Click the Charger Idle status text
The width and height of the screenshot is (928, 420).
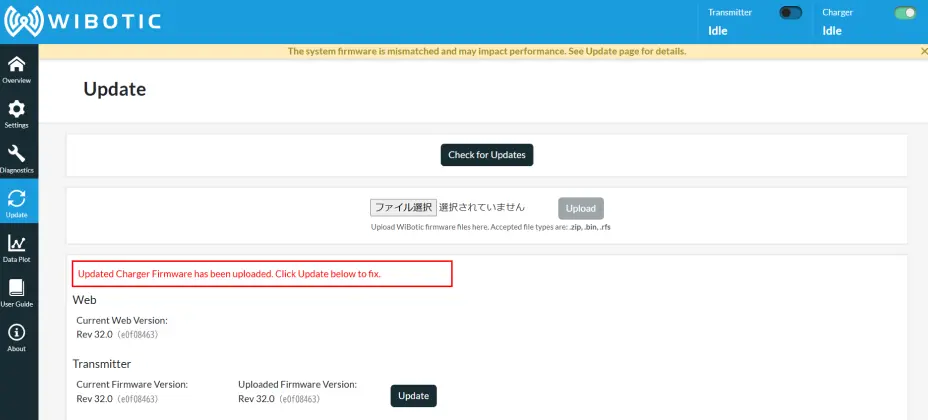[x=832, y=31]
